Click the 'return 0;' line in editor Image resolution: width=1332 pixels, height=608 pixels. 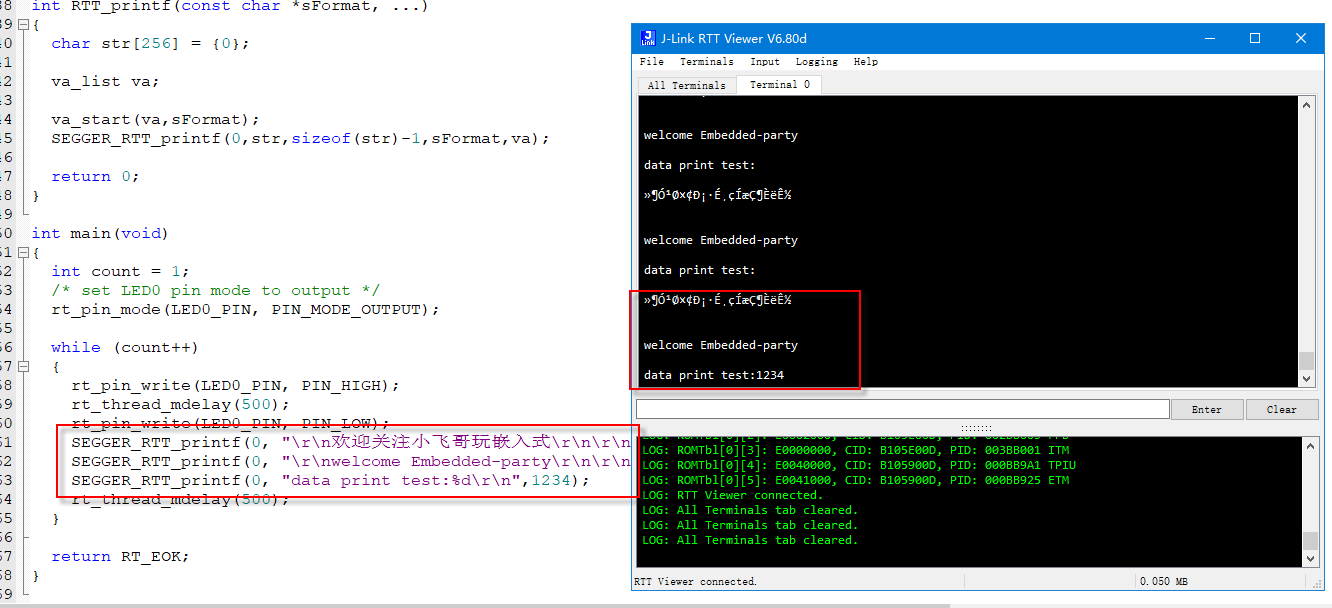(x=95, y=176)
